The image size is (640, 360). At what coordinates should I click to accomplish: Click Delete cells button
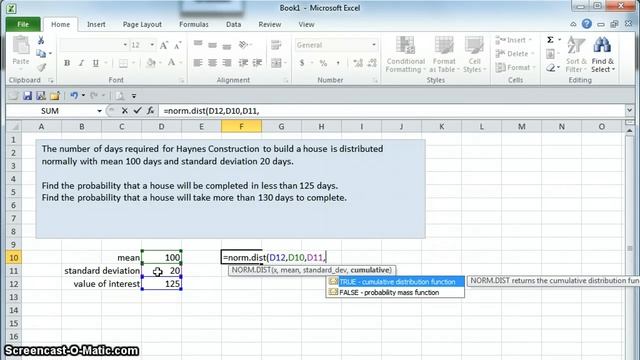click(x=514, y=53)
